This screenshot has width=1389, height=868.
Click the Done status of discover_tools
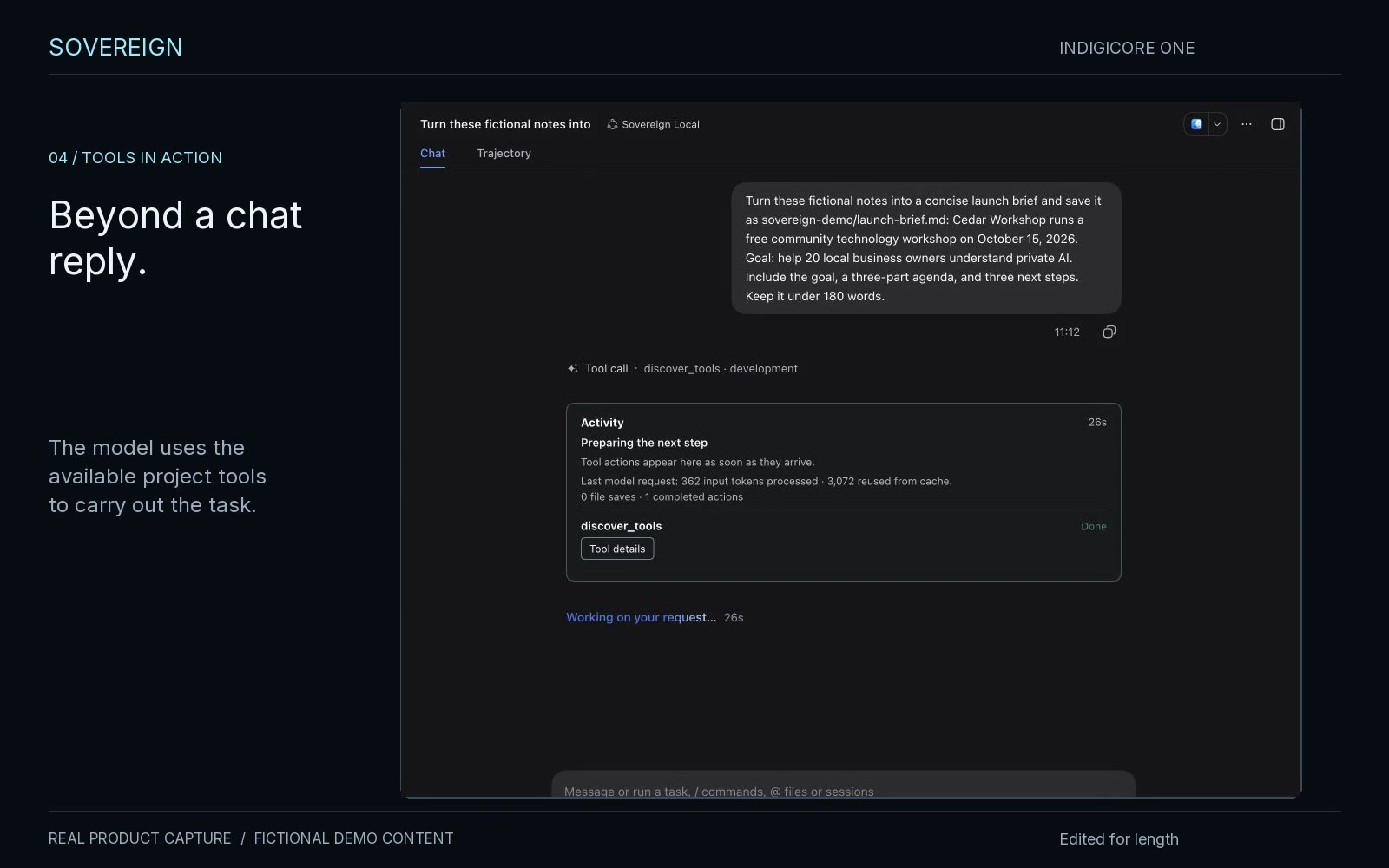click(x=1093, y=527)
